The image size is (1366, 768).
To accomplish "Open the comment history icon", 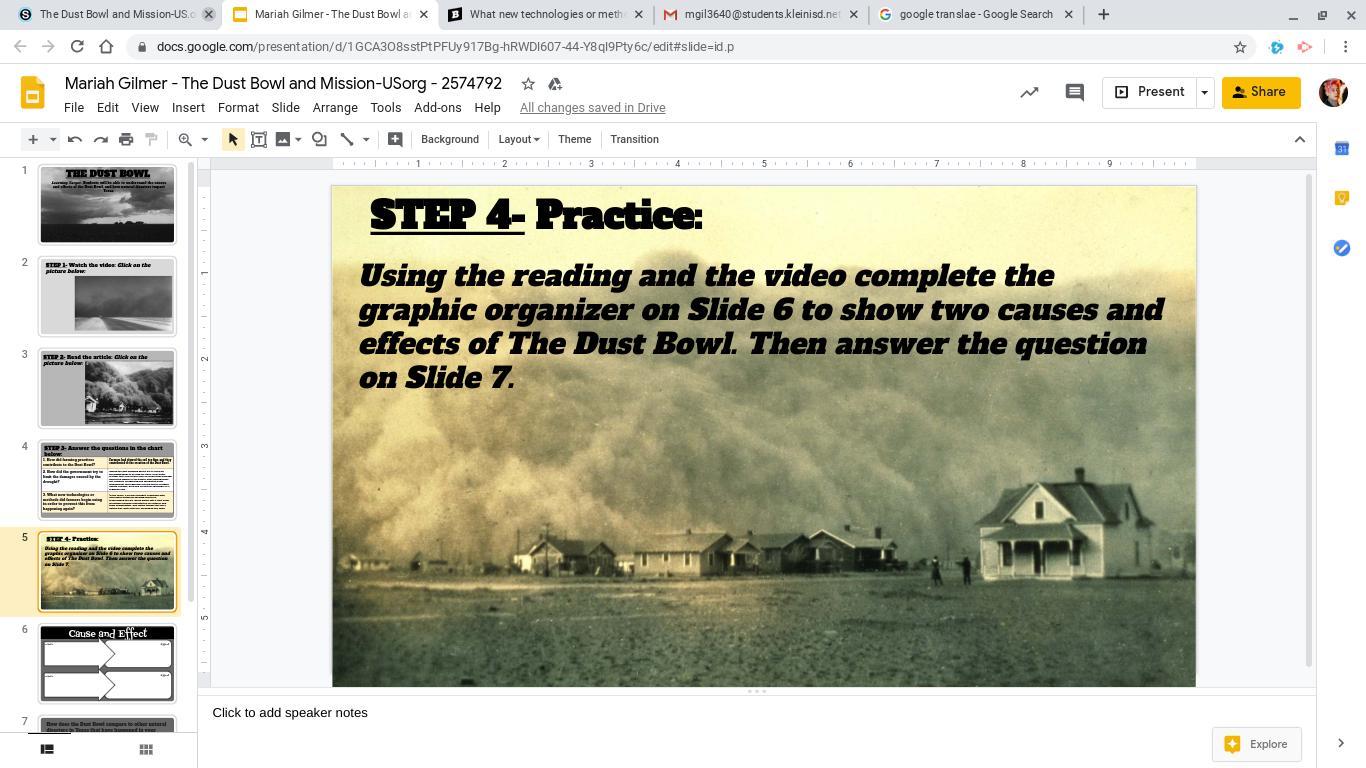I will [1075, 92].
